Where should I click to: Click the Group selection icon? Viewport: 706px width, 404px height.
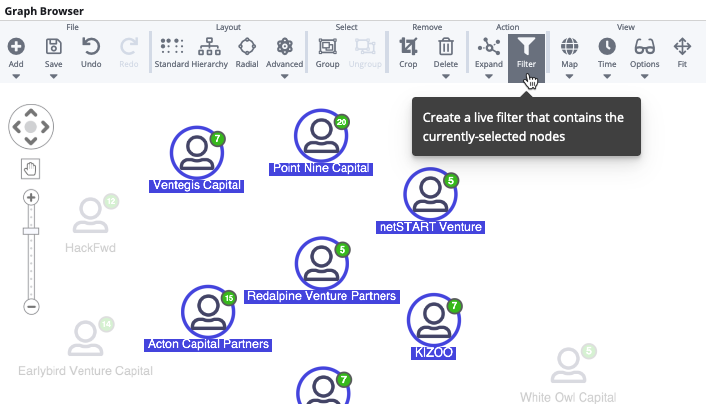click(x=327, y=46)
